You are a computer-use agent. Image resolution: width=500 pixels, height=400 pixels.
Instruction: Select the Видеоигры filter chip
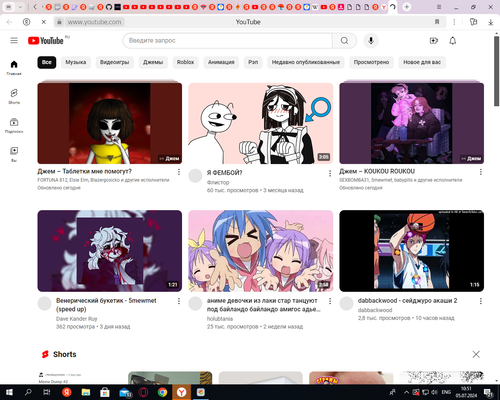tap(114, 62)
